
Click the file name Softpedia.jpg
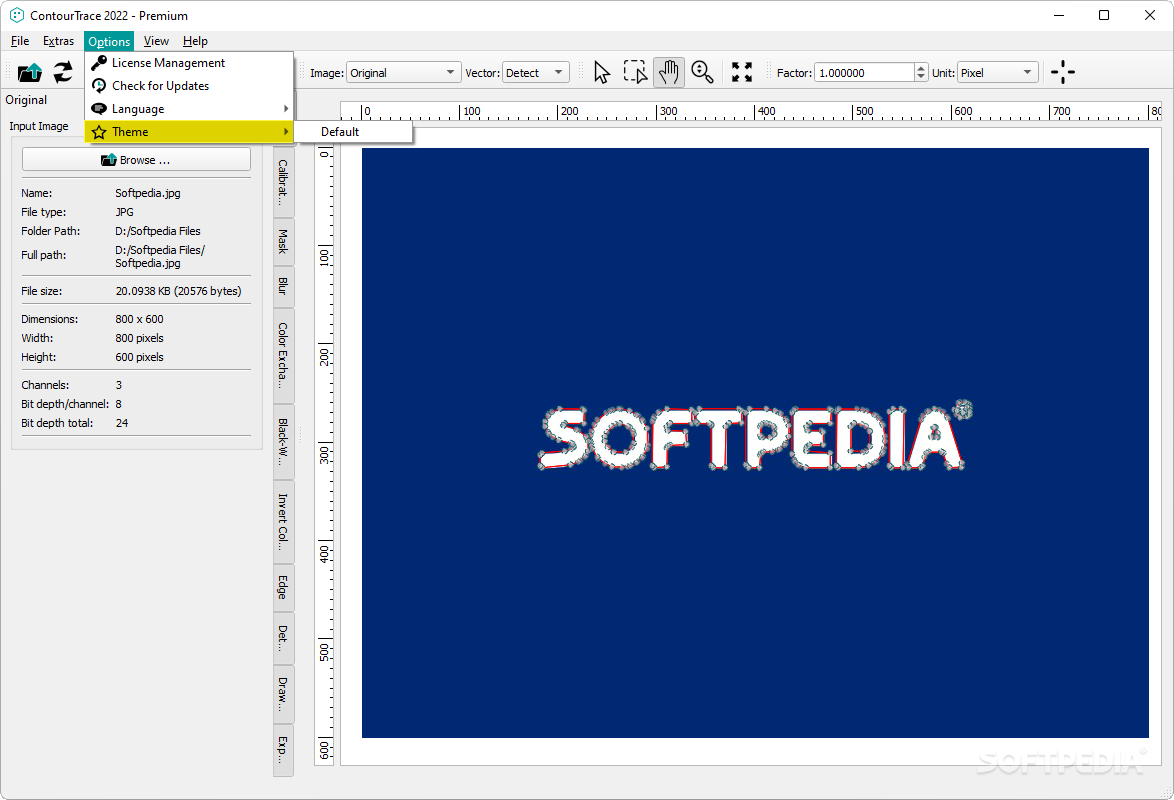tap(147, 193)
